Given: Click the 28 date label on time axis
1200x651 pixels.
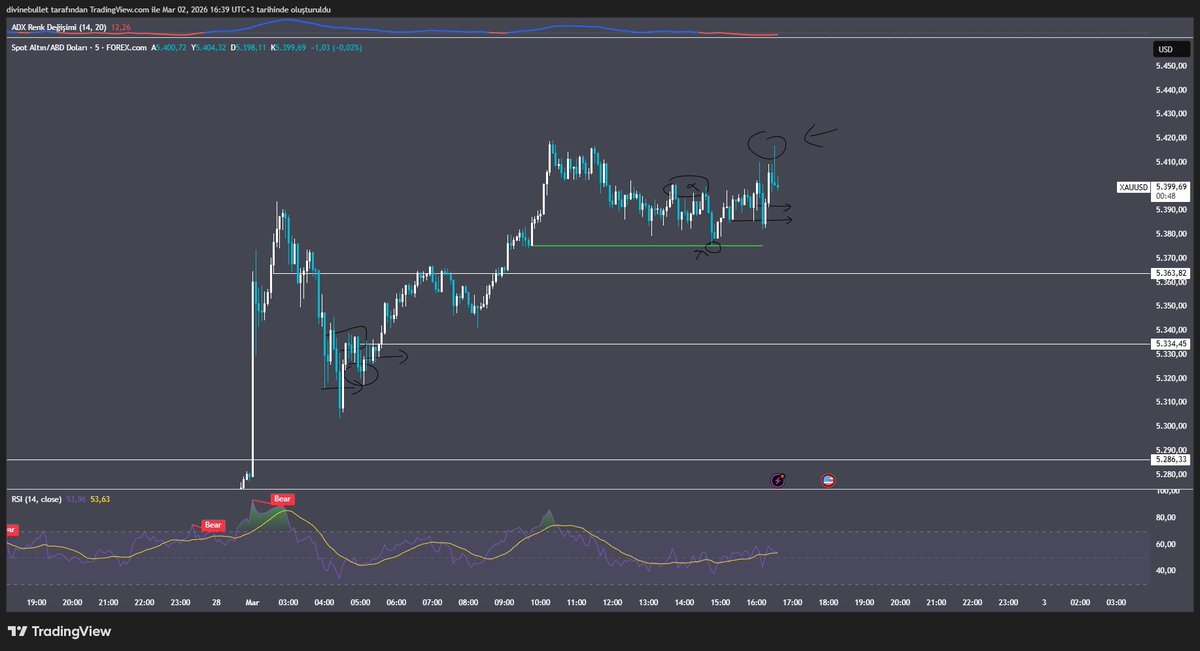Looking at the screenshot, I should (x=217, y=603).
